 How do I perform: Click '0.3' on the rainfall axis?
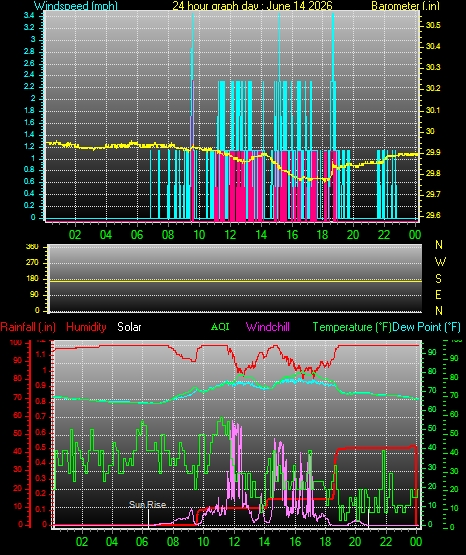(41, 478)
